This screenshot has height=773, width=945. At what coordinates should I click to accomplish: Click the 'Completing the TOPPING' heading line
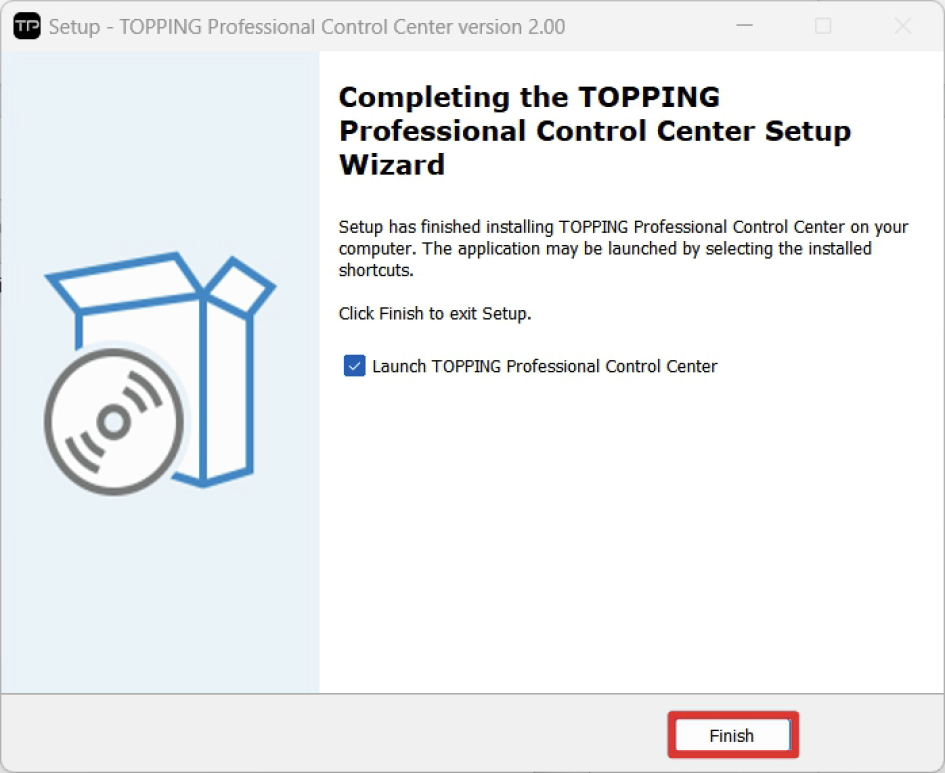529,97
